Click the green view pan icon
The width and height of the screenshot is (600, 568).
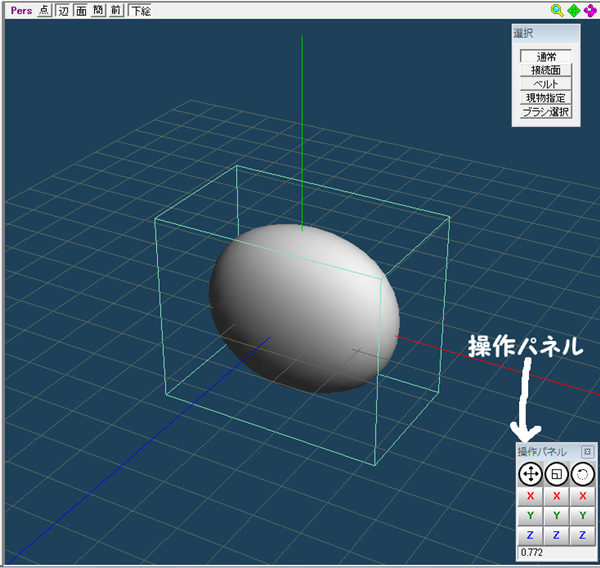coord(574,10)
